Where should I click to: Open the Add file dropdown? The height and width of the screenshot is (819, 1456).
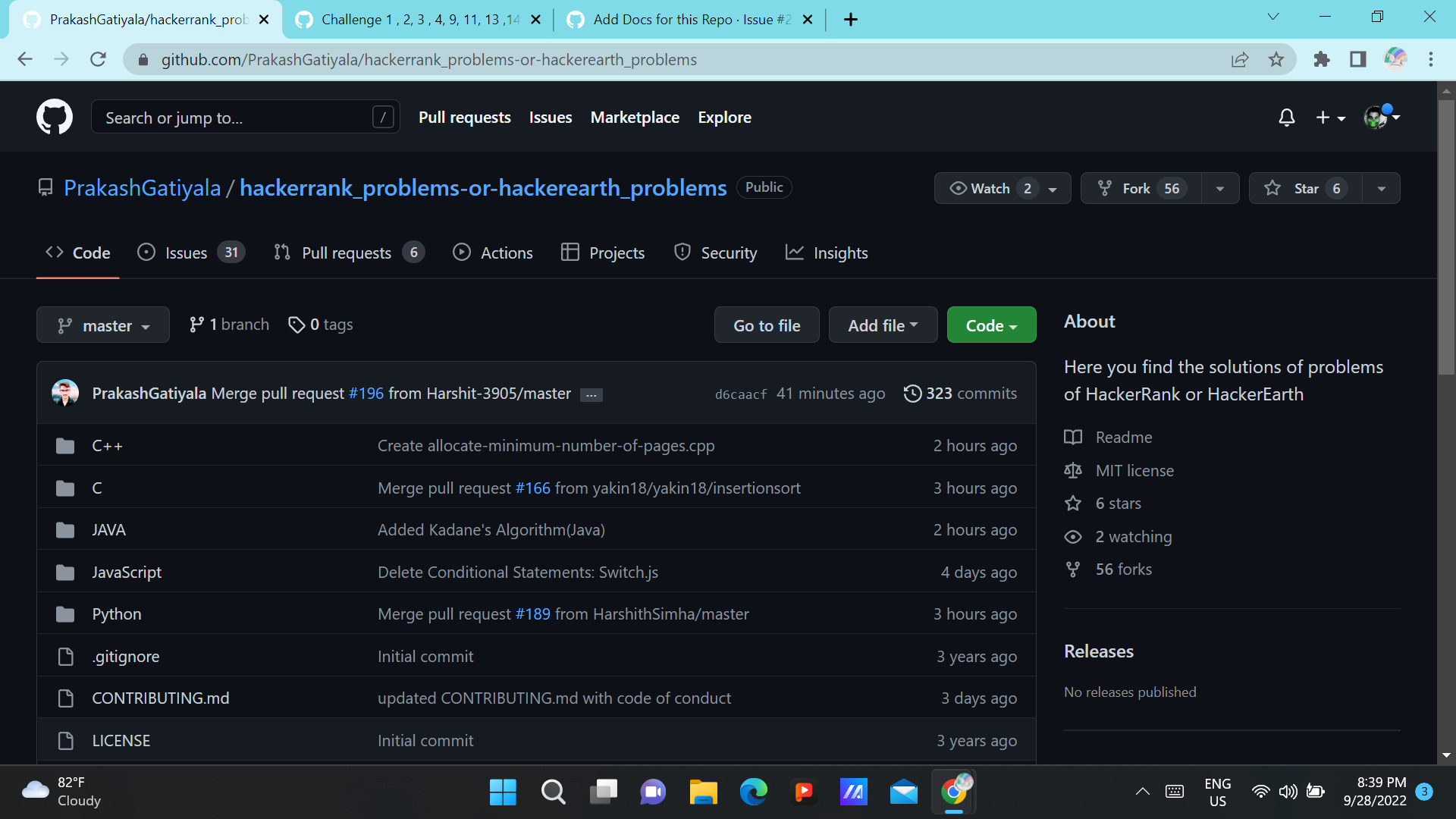point(883,325)
